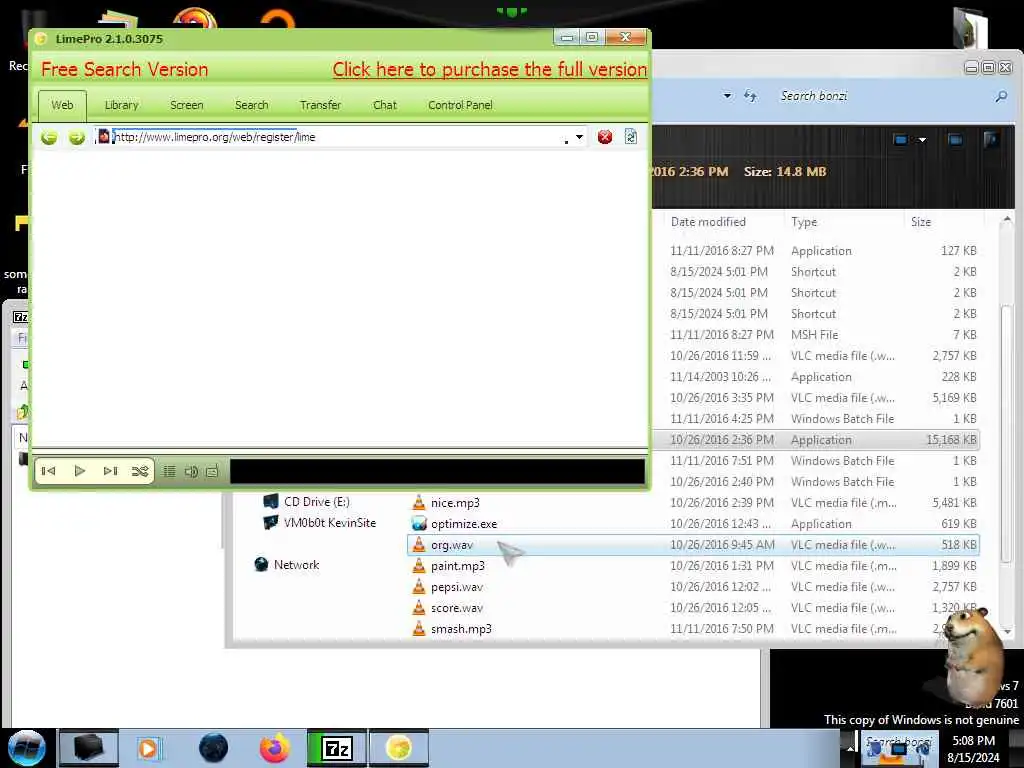Open the Explorer view options dropdown arrow
Screen dimensions: 1024x768
pyautogui.click(x=922, y=140)
